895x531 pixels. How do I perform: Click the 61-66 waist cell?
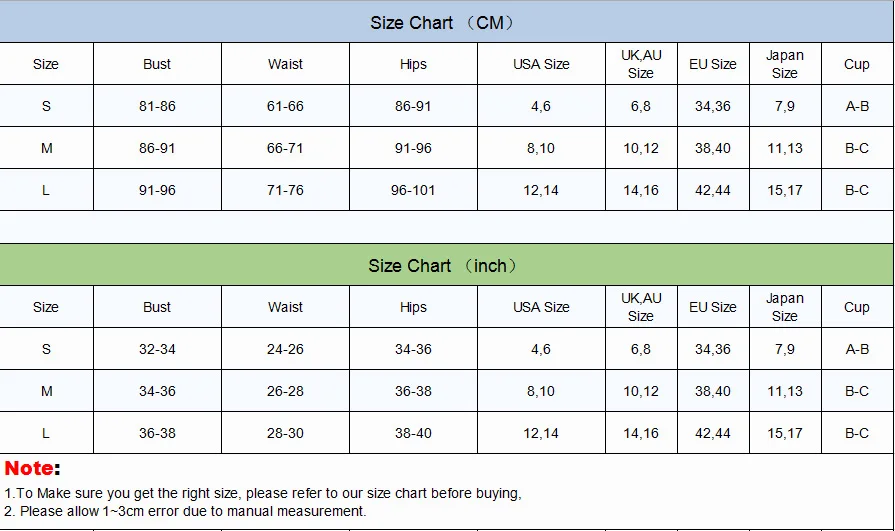click(x=285, y=106)
